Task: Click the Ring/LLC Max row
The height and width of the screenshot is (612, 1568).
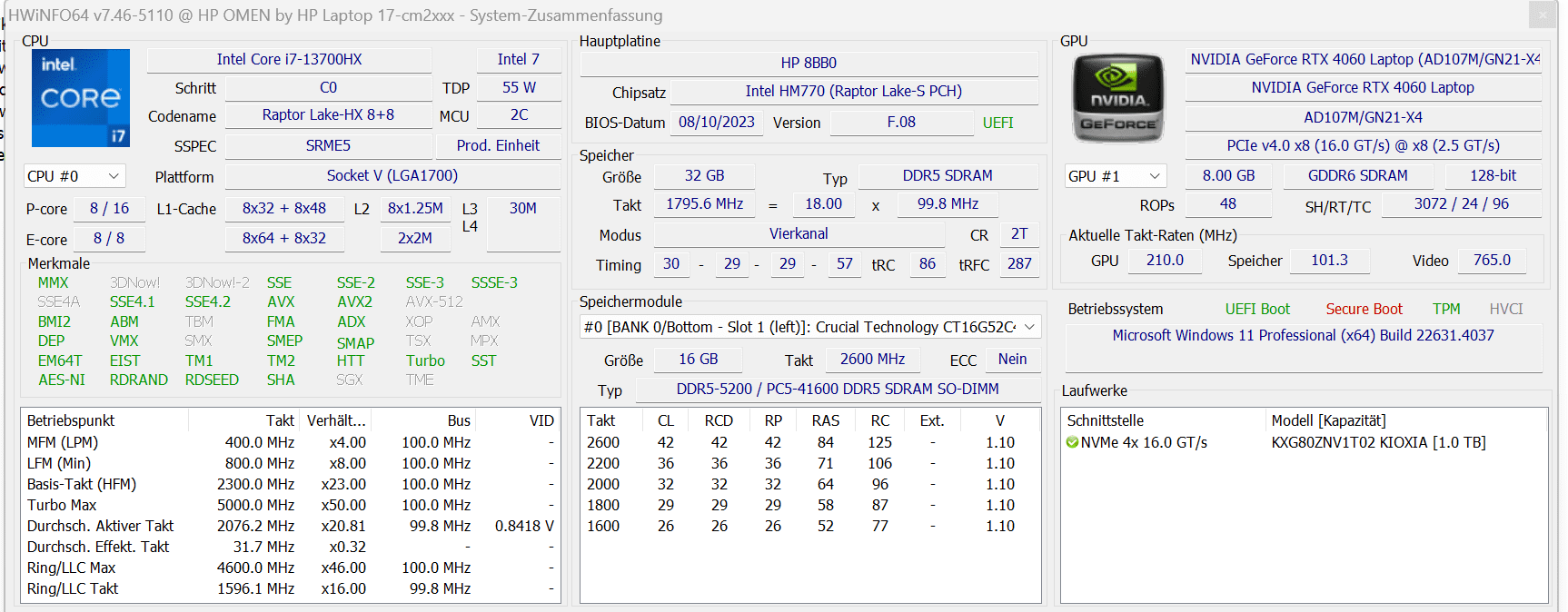Action: pyautogui.click(x=291, y=568)
